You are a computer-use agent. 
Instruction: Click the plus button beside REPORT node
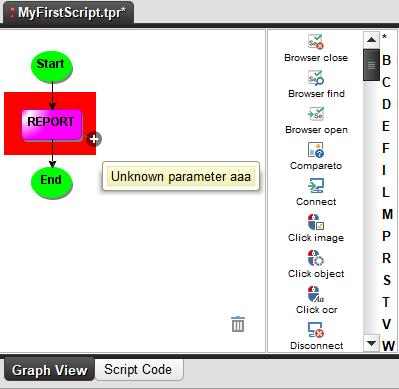(94, 139)
